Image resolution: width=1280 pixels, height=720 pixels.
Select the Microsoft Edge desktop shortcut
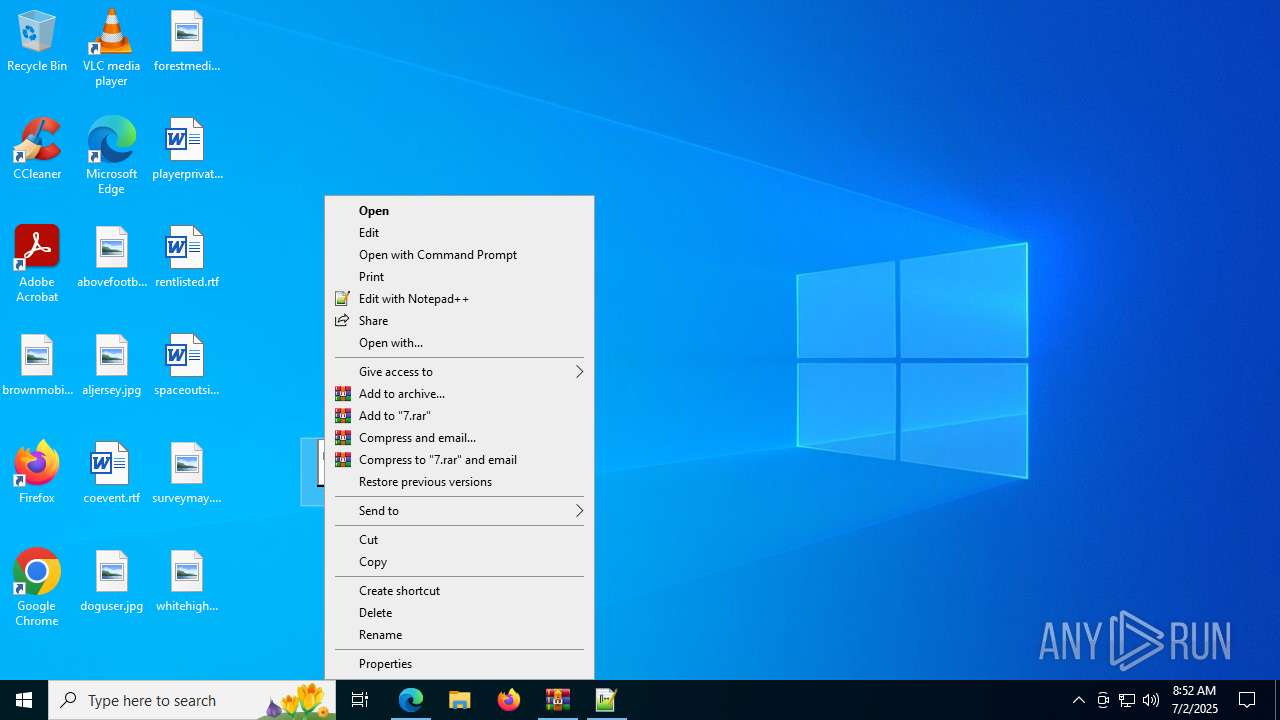click(x=111, y=156)
